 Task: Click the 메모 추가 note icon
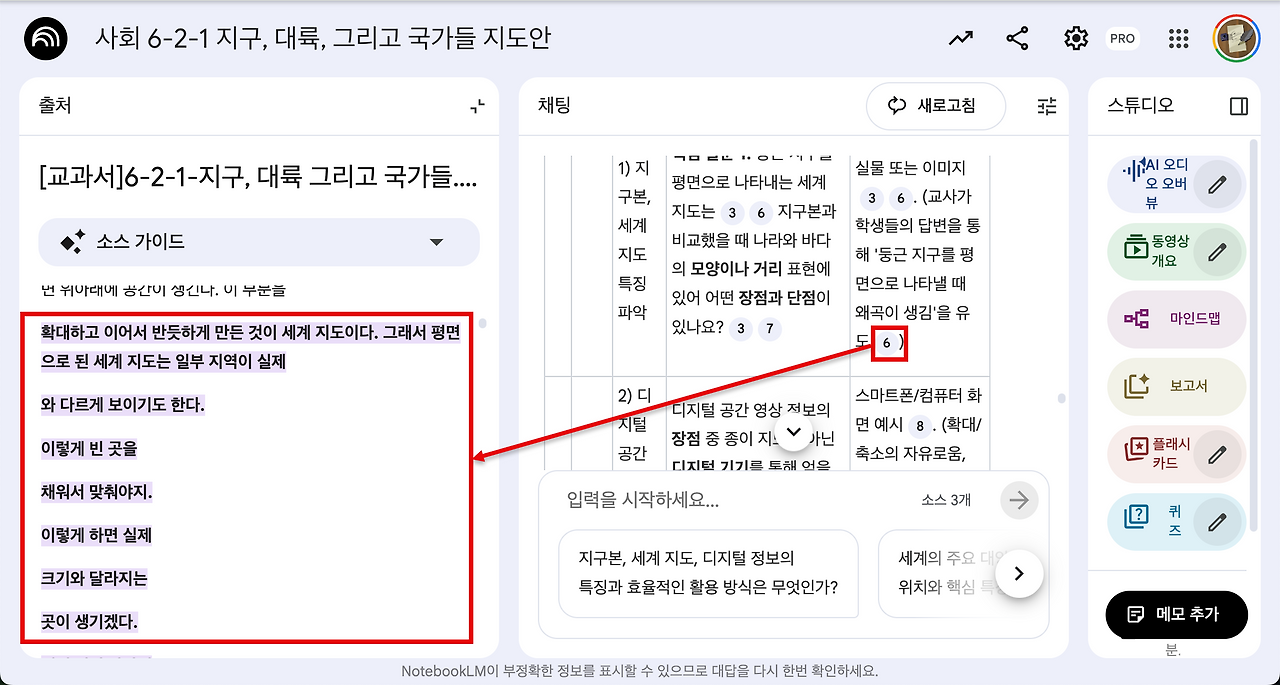point(1135,614)
